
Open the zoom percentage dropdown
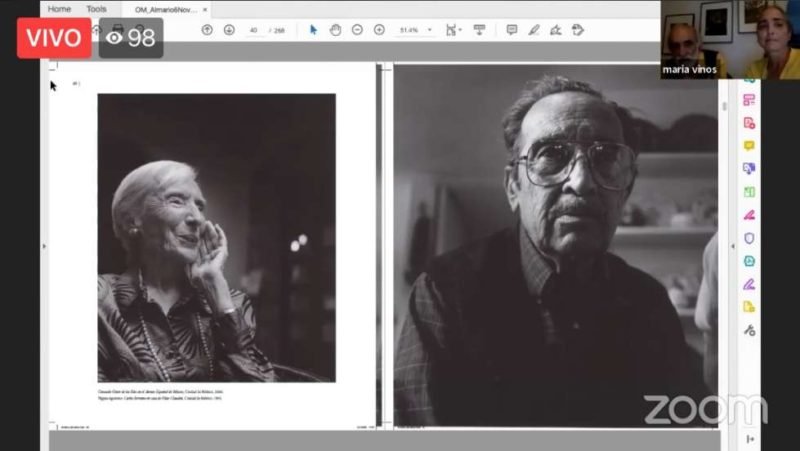430,30
